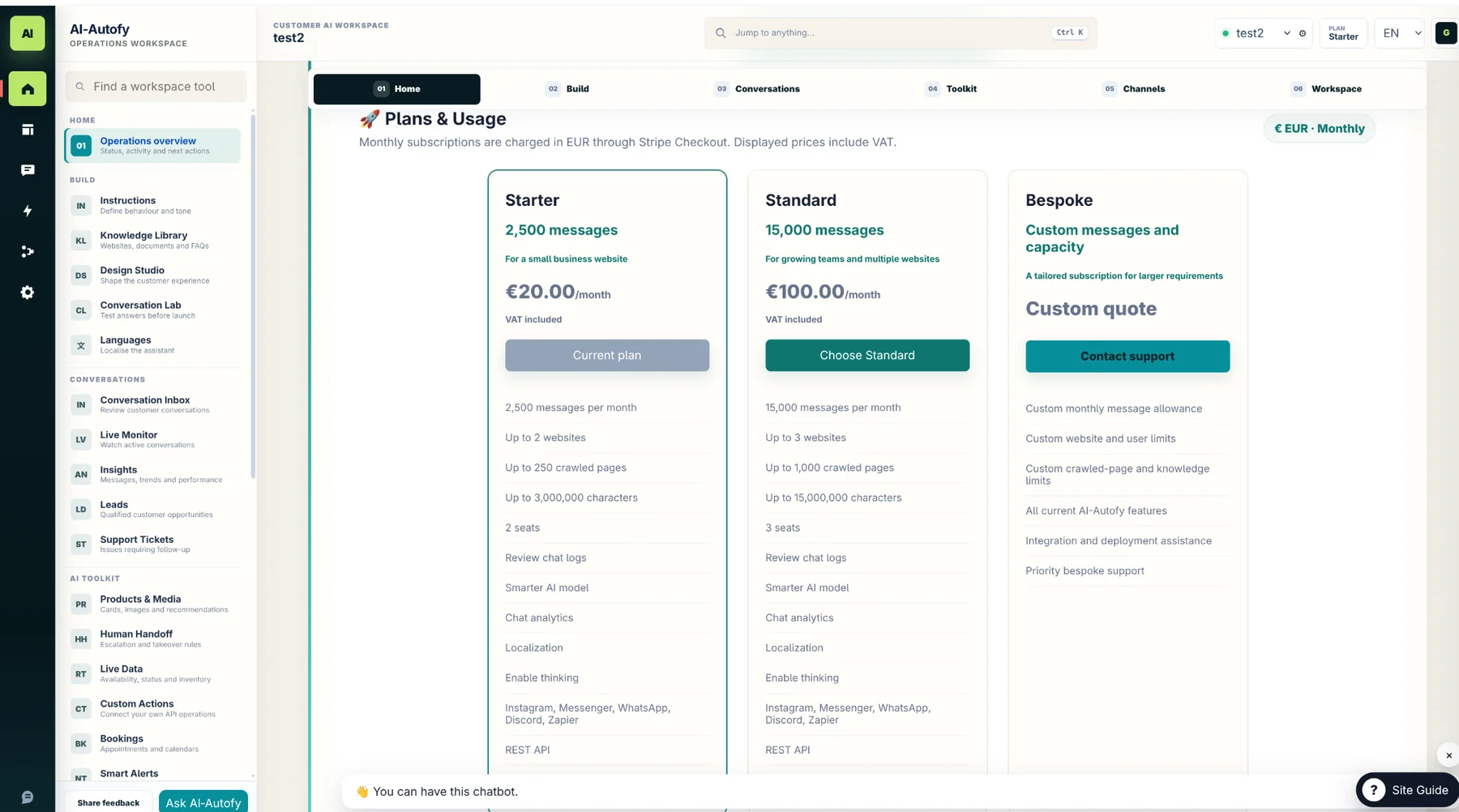Screen dimensions: 1459x812
Task: Click the RT icon for Live Data
Action: tap(81, 674)
